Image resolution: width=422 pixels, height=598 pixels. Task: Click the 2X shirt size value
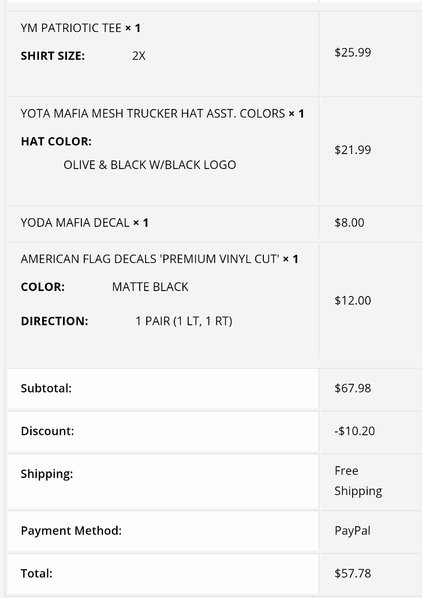click(x=139, y=56)
